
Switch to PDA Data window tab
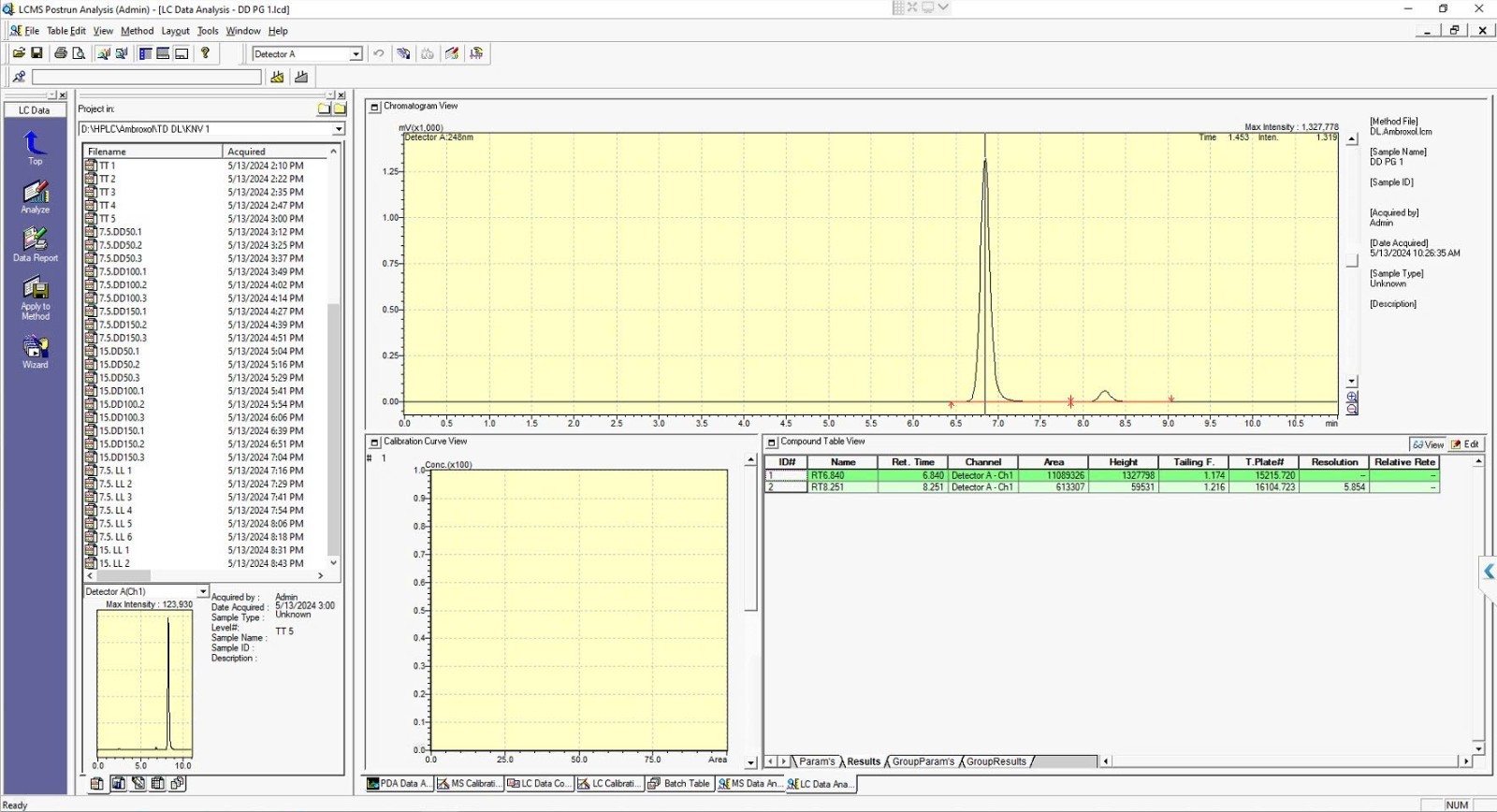coord(399,784)
